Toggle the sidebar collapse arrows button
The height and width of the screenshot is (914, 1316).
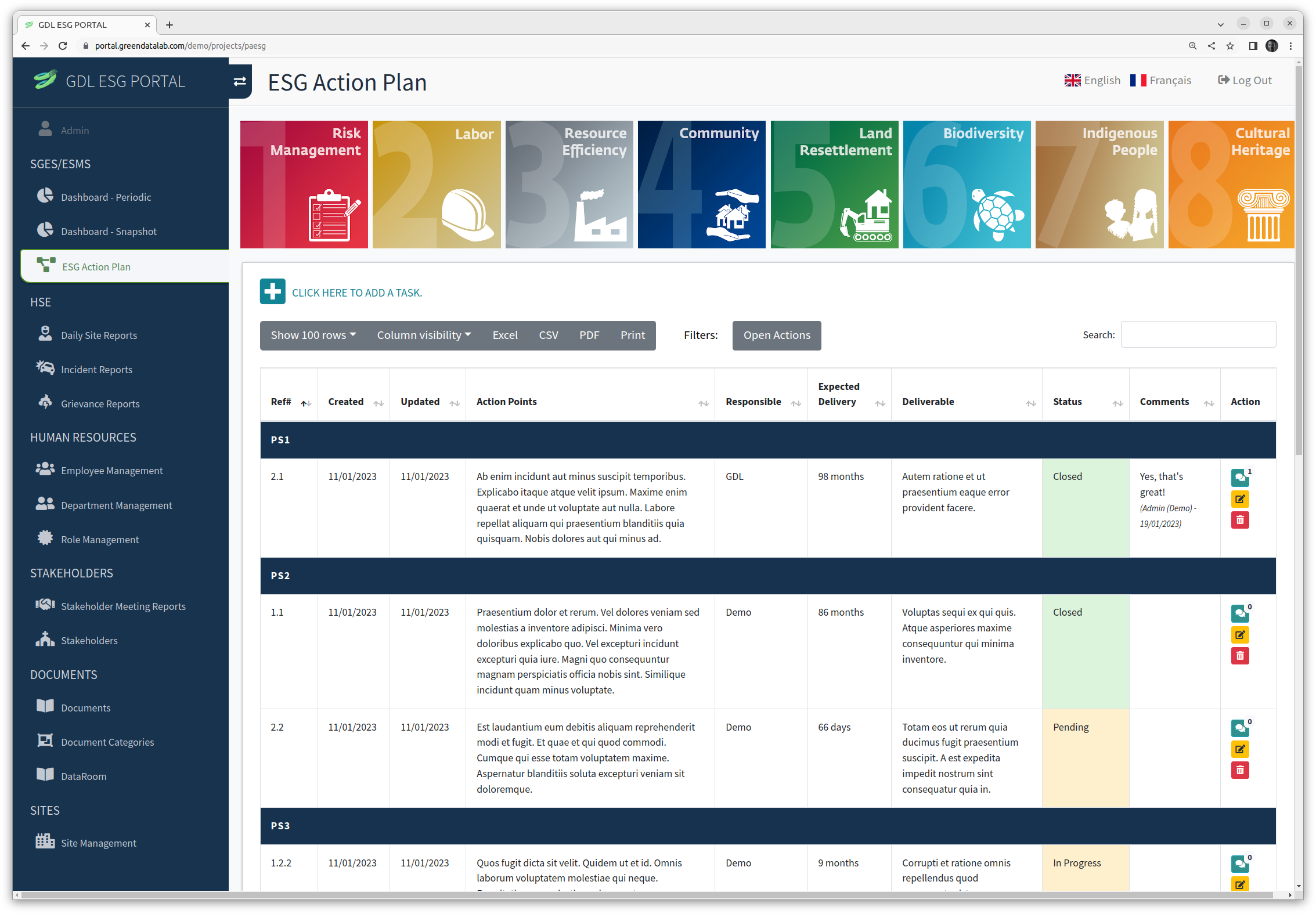pyautogui.click(x=240, y=82)
